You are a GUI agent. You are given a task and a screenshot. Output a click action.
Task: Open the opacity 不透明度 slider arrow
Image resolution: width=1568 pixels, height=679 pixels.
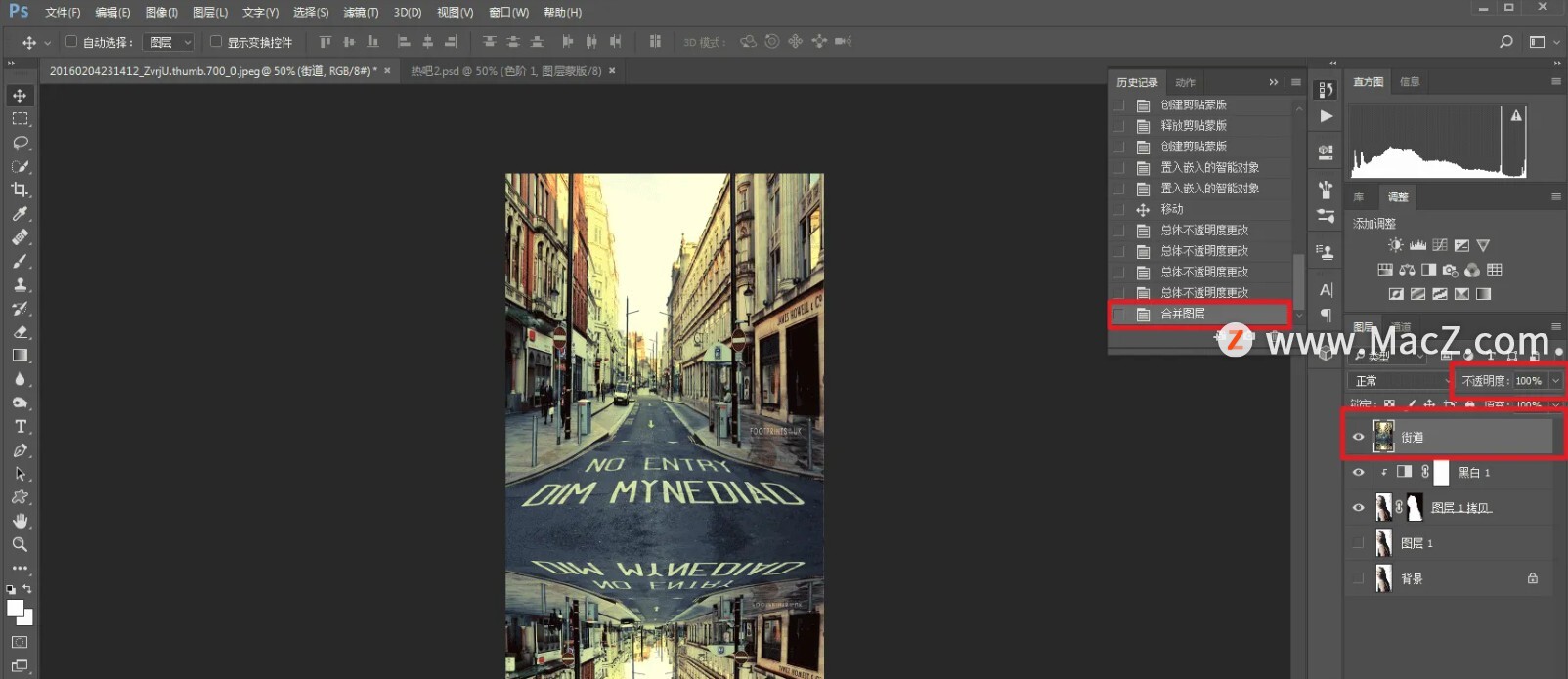pyautogui.click(x=1555, y=381)
